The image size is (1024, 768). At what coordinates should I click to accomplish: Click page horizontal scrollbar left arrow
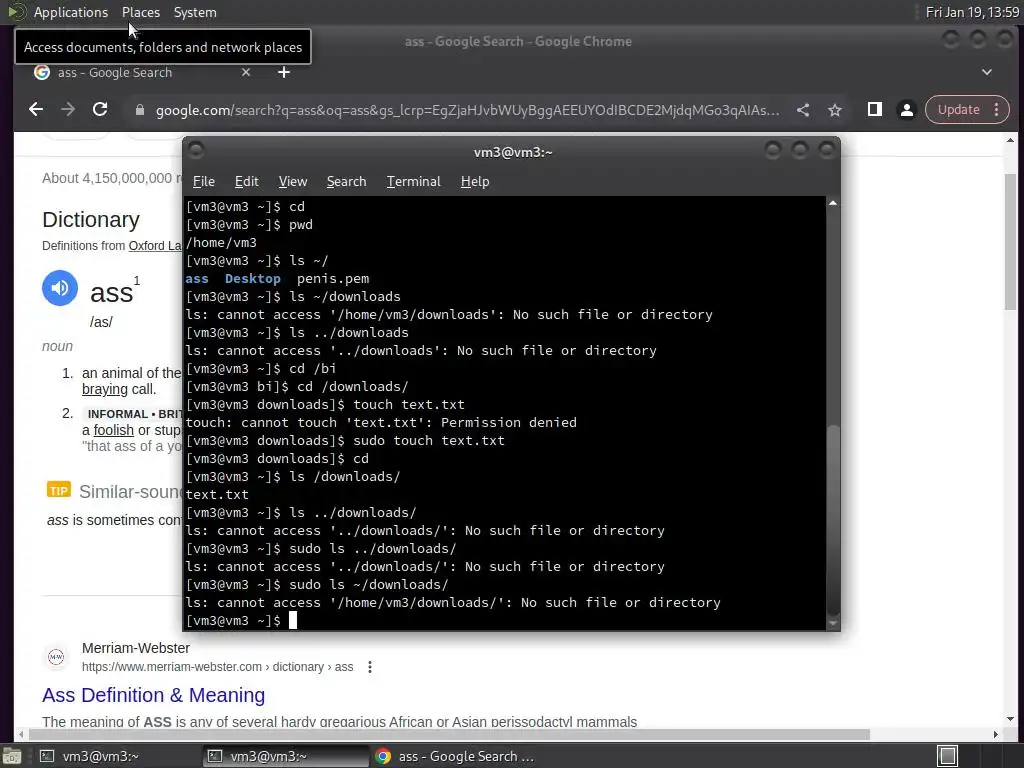point(22,734)
